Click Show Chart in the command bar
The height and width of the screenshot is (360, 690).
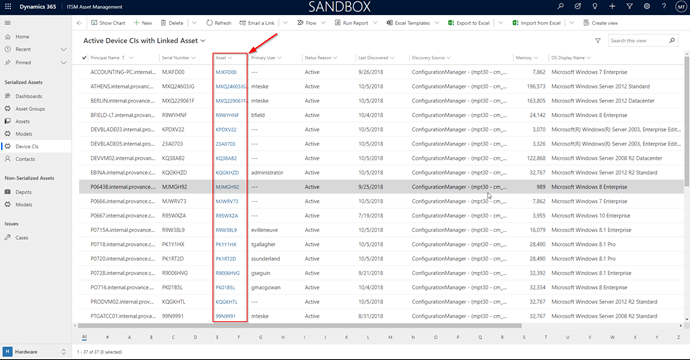click(x=108, y=23)
